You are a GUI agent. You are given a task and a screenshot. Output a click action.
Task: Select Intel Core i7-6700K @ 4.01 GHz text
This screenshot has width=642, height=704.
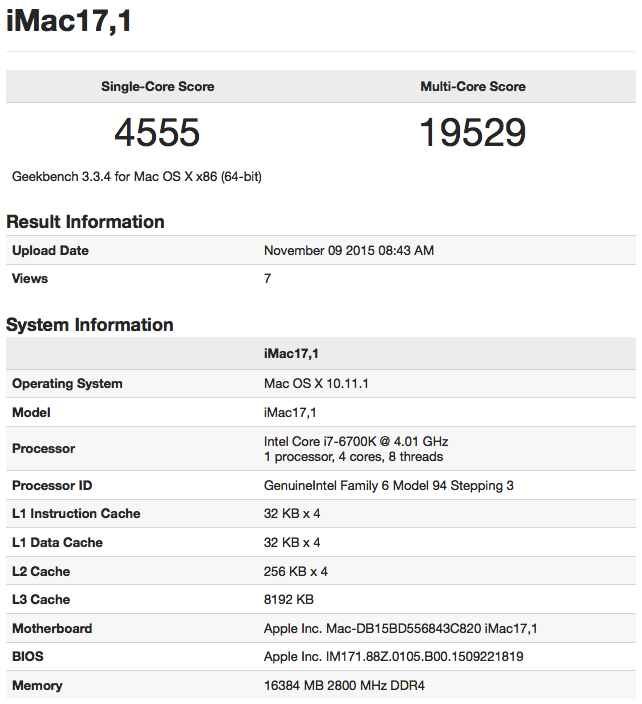point(356,441)
